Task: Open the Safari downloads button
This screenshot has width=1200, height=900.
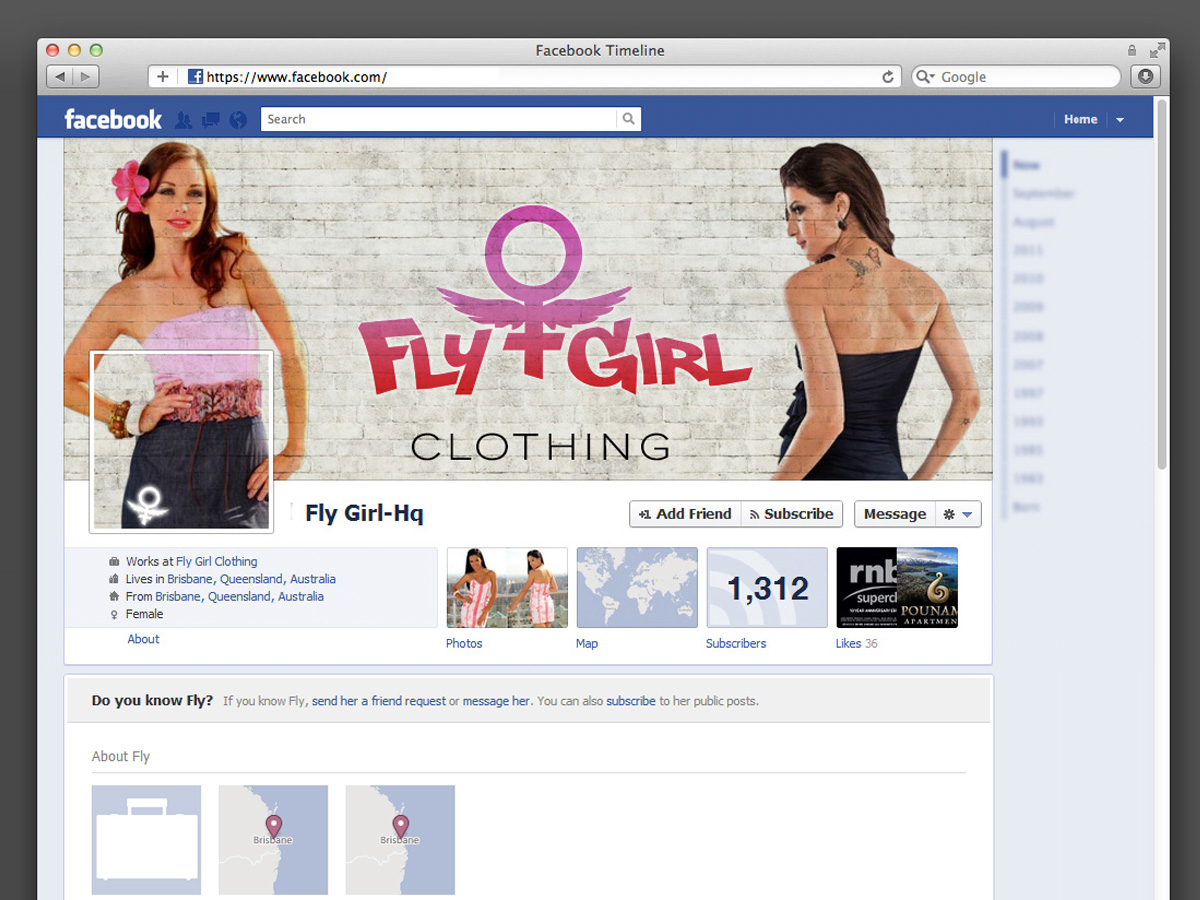Action: click(1145, 77)
